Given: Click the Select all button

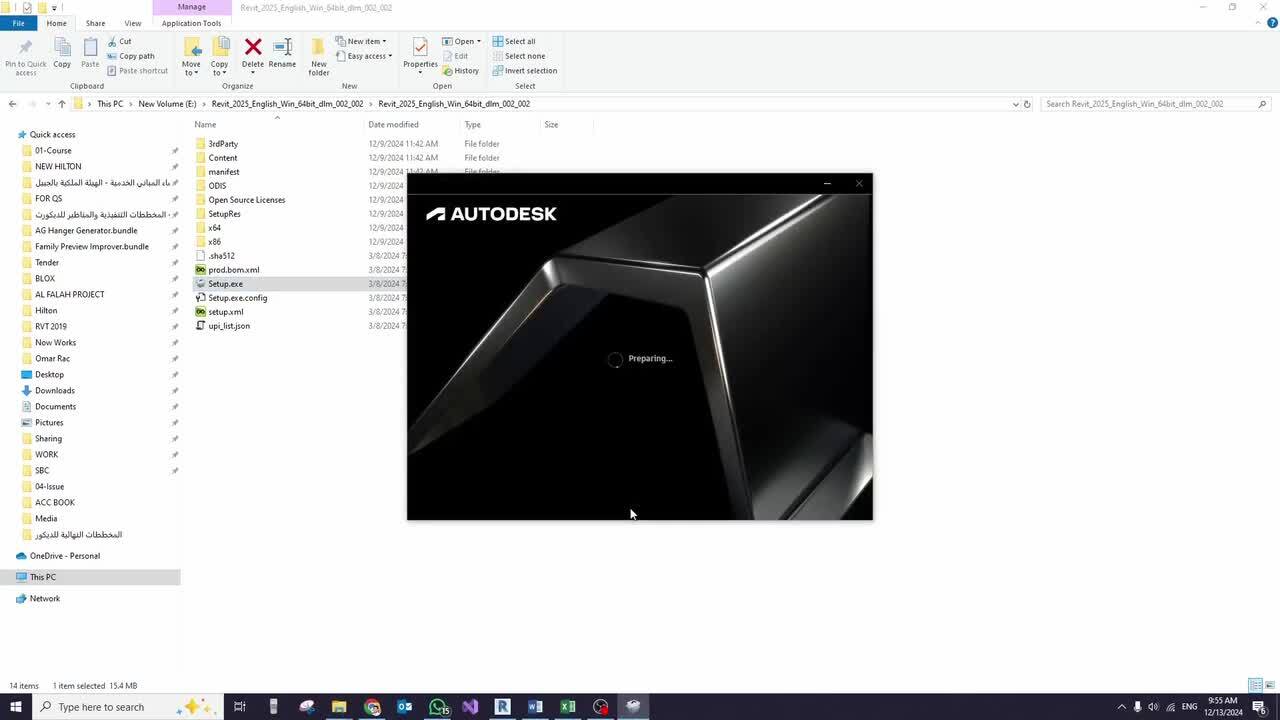Looking at the screenshot, I should click(x=514, y=41).
